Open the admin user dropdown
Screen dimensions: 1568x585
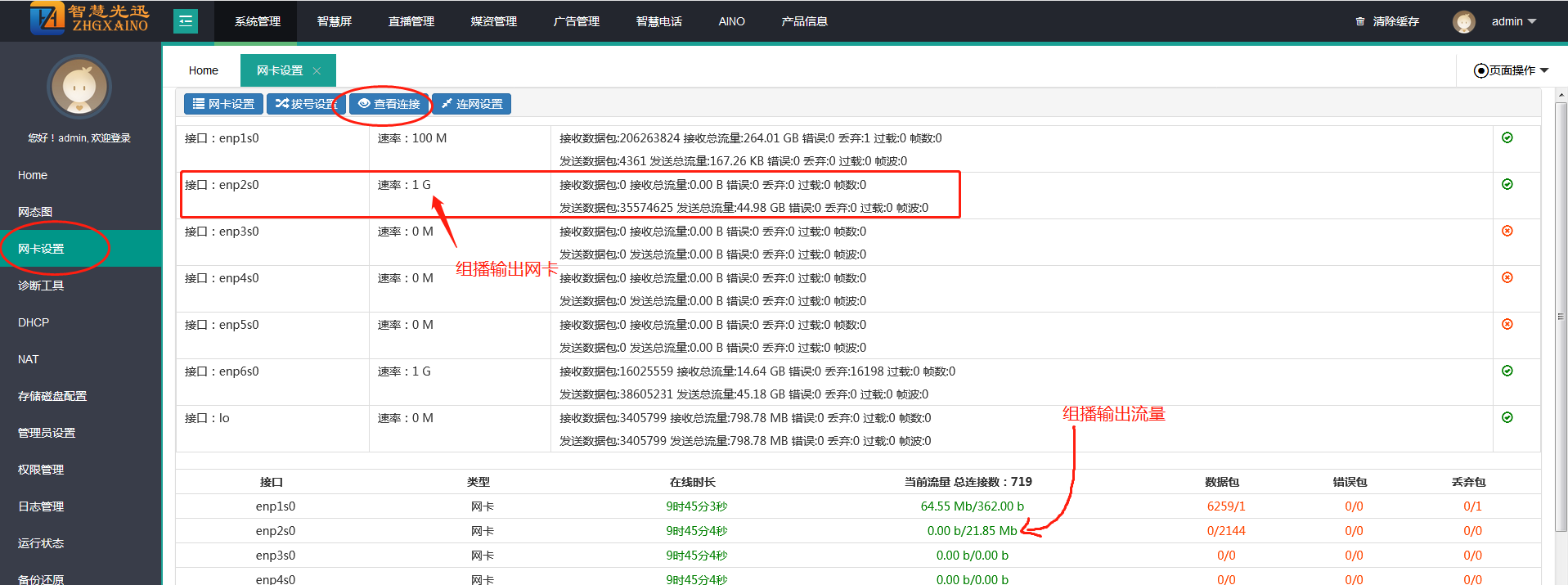[1513, 21]
